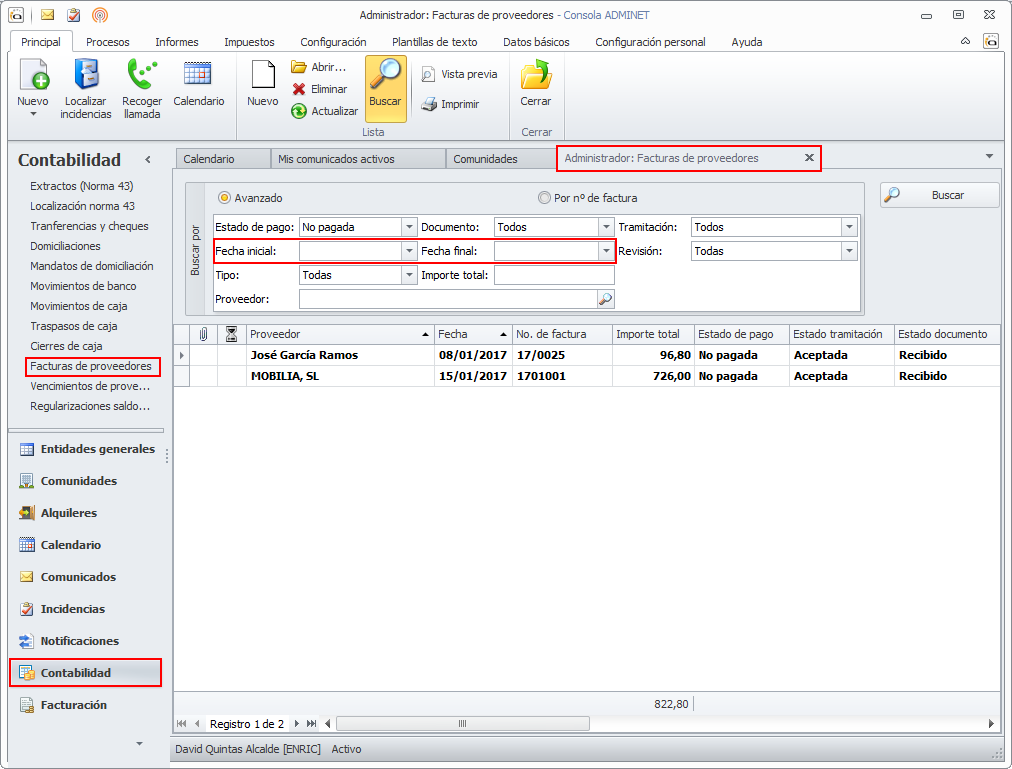
Task: Open Fecha final date picker
Action: (606, 251)
